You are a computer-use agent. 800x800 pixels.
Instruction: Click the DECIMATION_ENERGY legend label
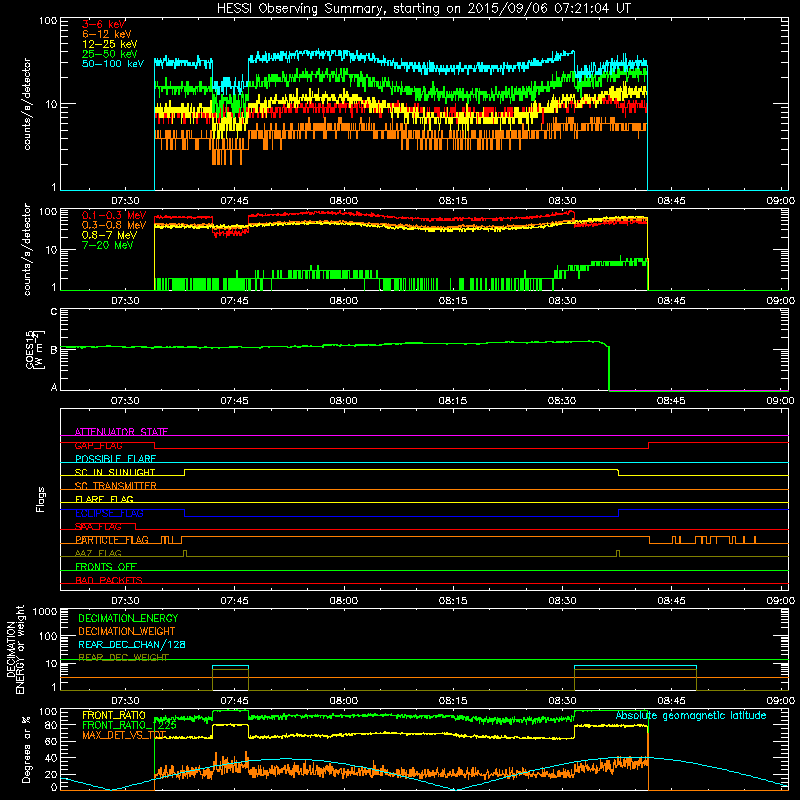pos(128,618)
